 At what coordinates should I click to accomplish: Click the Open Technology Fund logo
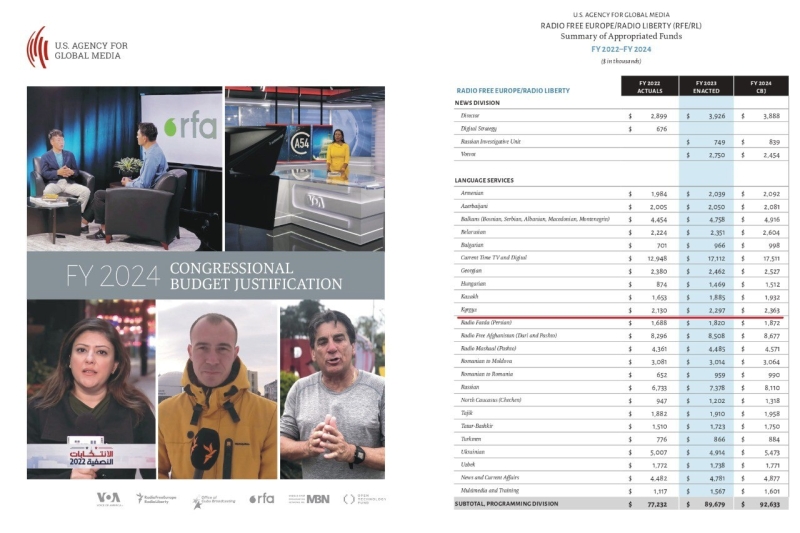click(364, 499)
